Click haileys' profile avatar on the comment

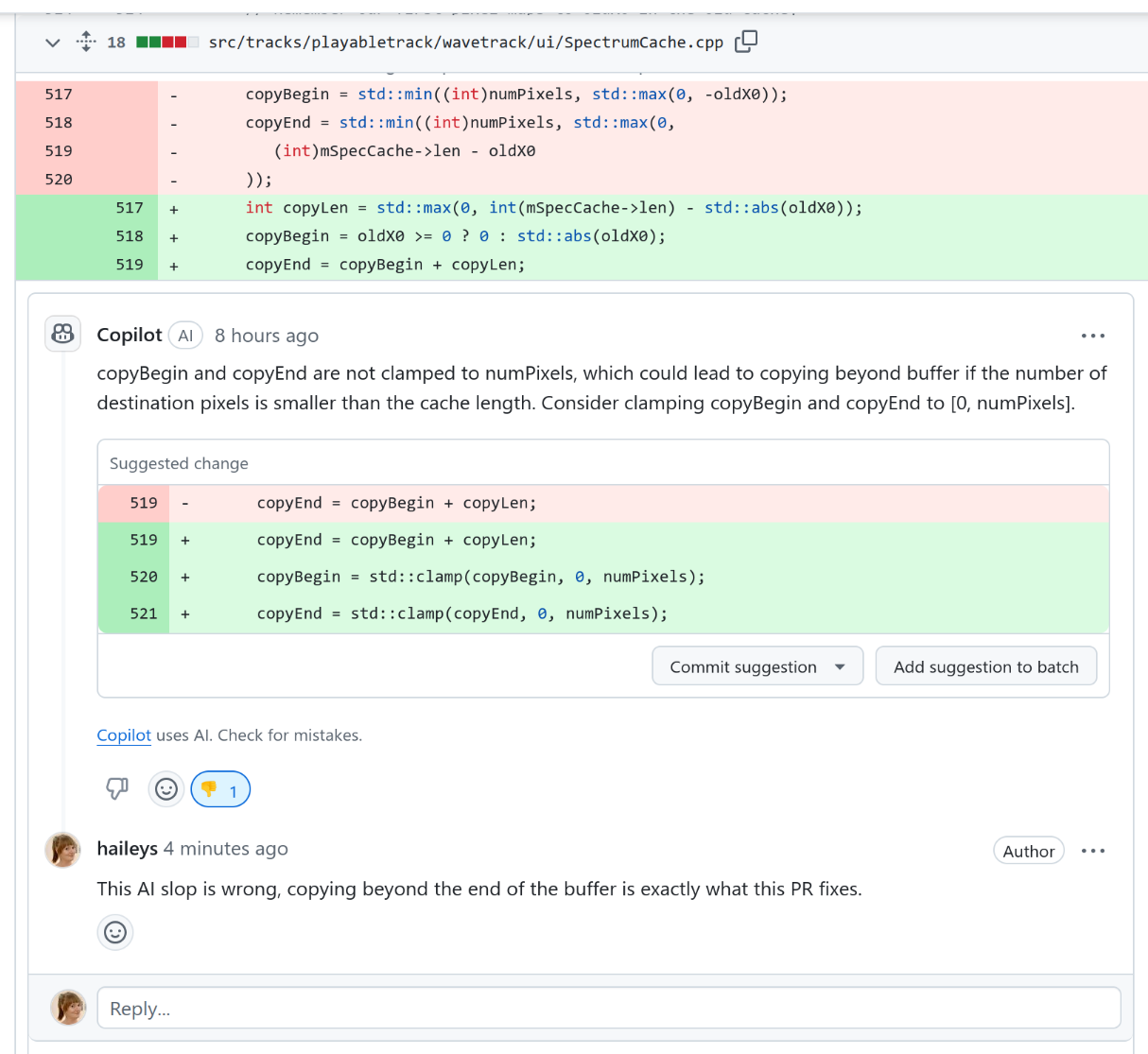pyautogui.click(x=63, y=850)
